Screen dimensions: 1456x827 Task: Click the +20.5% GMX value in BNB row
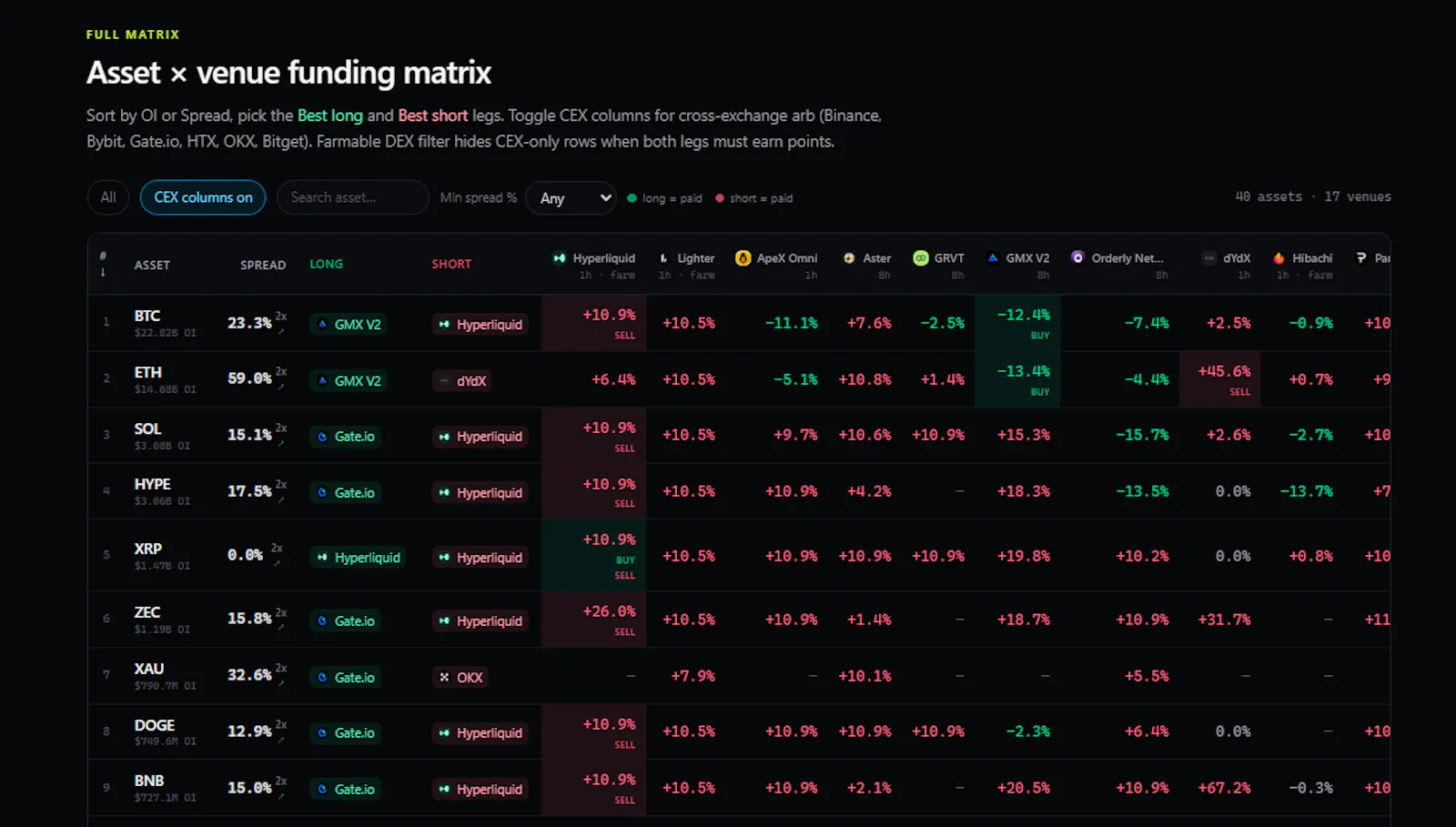pyautogui.click(x=1024, y=788)
